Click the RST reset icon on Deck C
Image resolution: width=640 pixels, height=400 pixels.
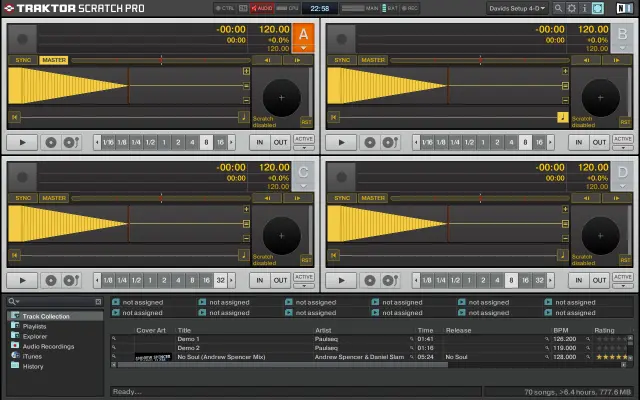tap(306, 259)
